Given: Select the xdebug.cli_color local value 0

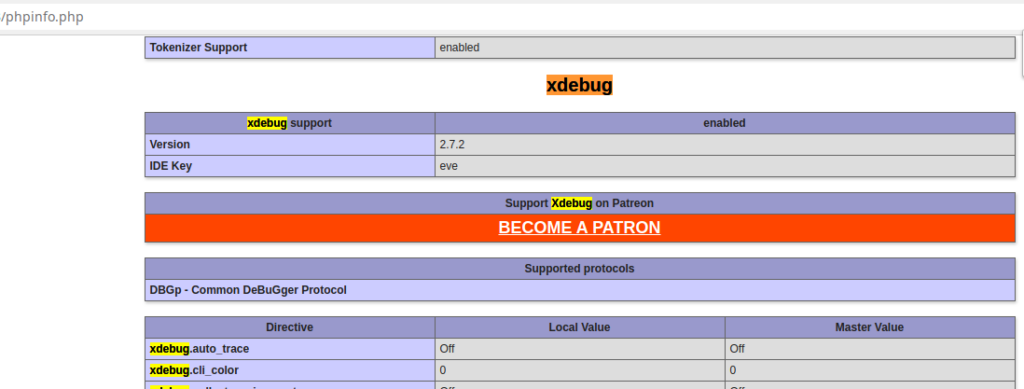Looking at the screenshot, I should pyautogui.click(x=580, y=370).
